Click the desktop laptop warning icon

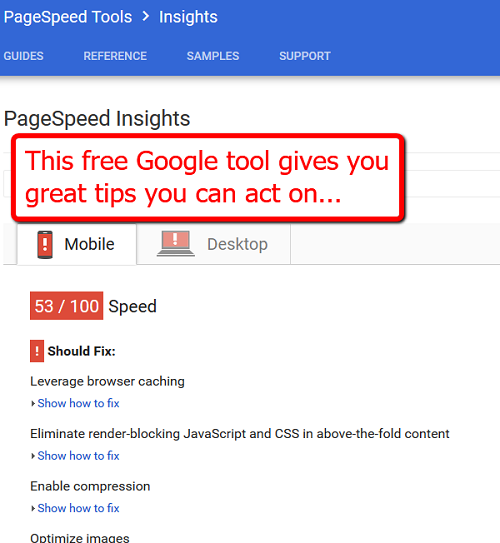pyautogui.click(x=176, y=244)
